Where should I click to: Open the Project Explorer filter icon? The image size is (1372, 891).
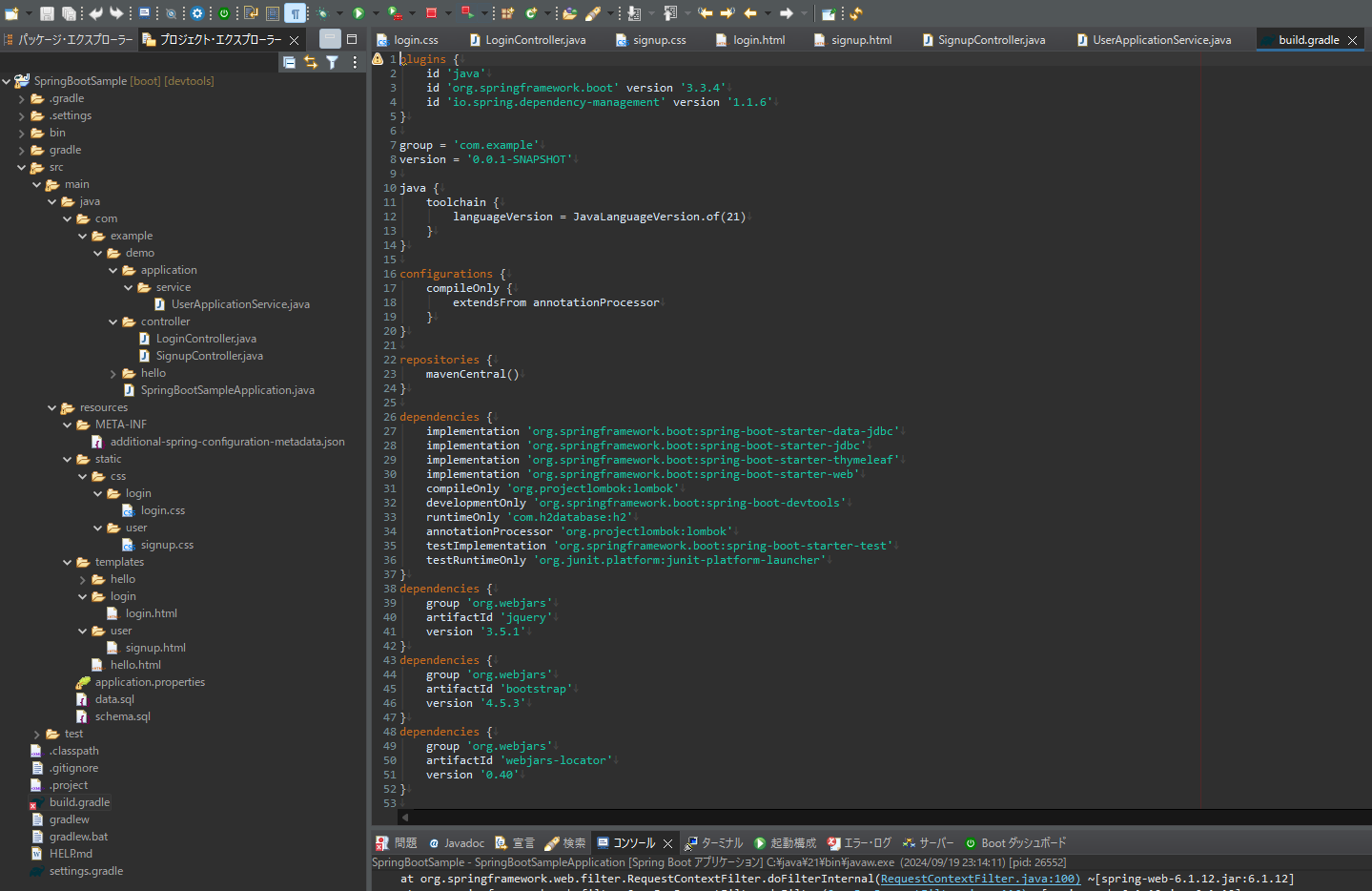tap(332, 62)
